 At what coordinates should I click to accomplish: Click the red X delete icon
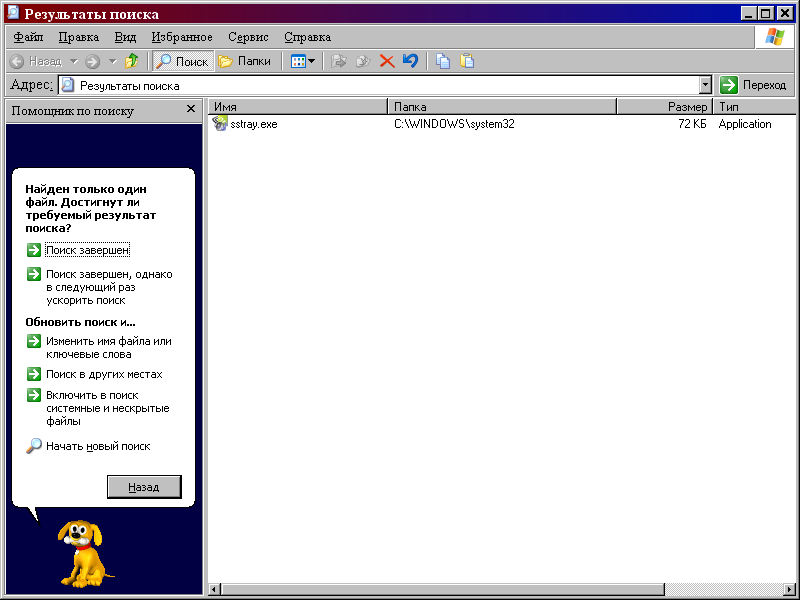coord(386,61)
